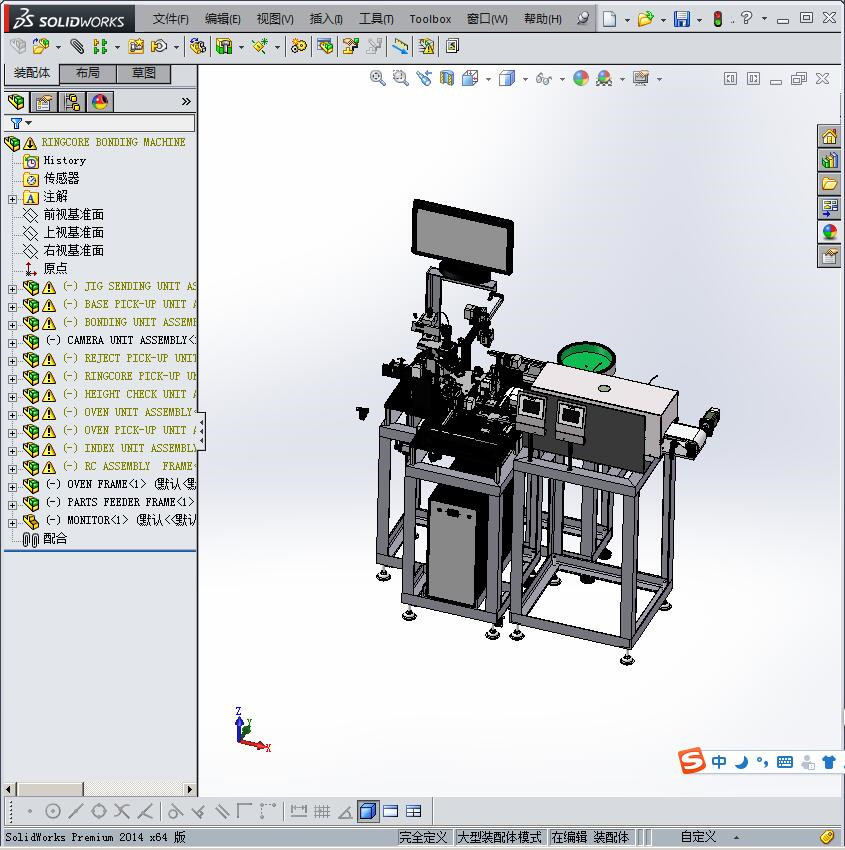845x850 pixels.
Task: Open the 编辑(E) menu
Action: 223,19
